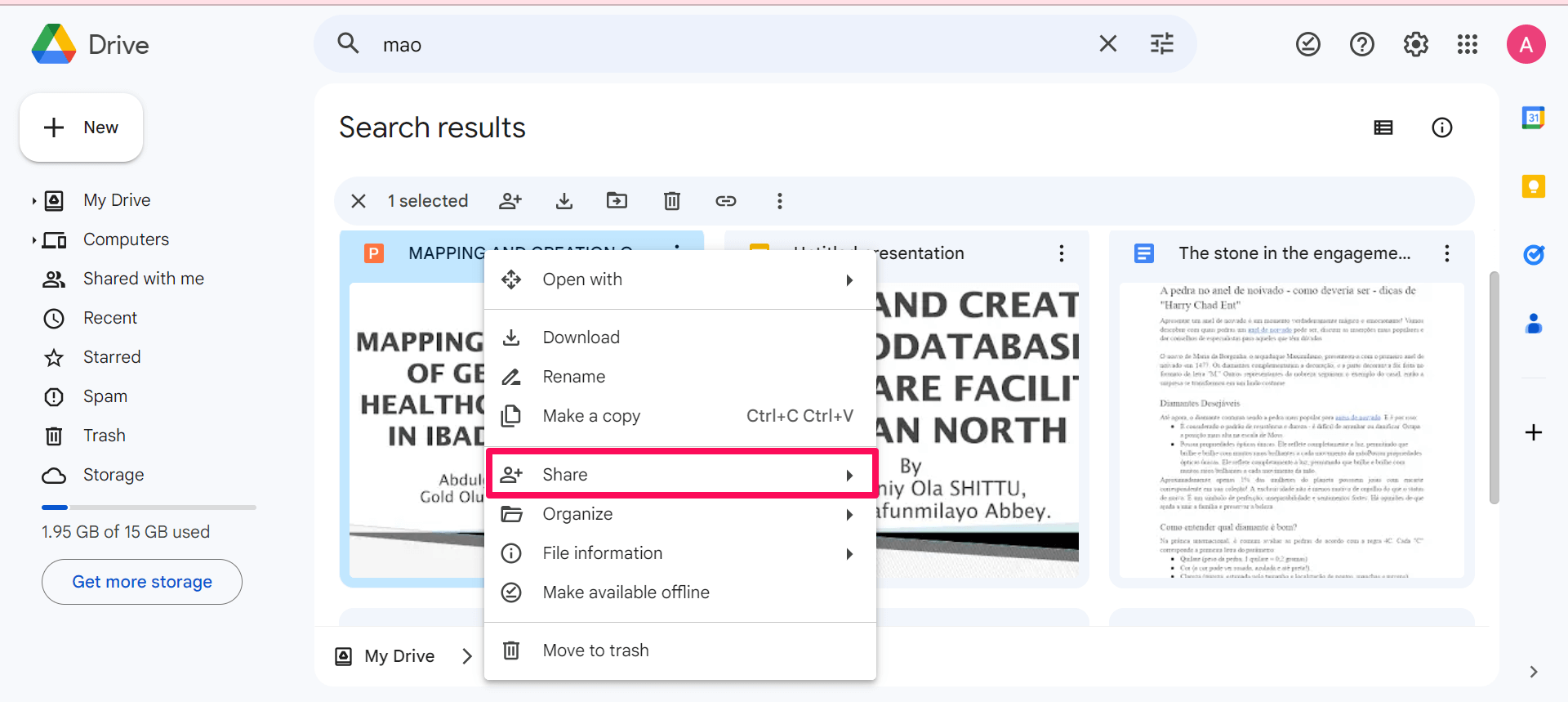Viewport: 1568px width, 702px height.
Task: Click the download icon in selection toolbar
Action: pos(564,201)
